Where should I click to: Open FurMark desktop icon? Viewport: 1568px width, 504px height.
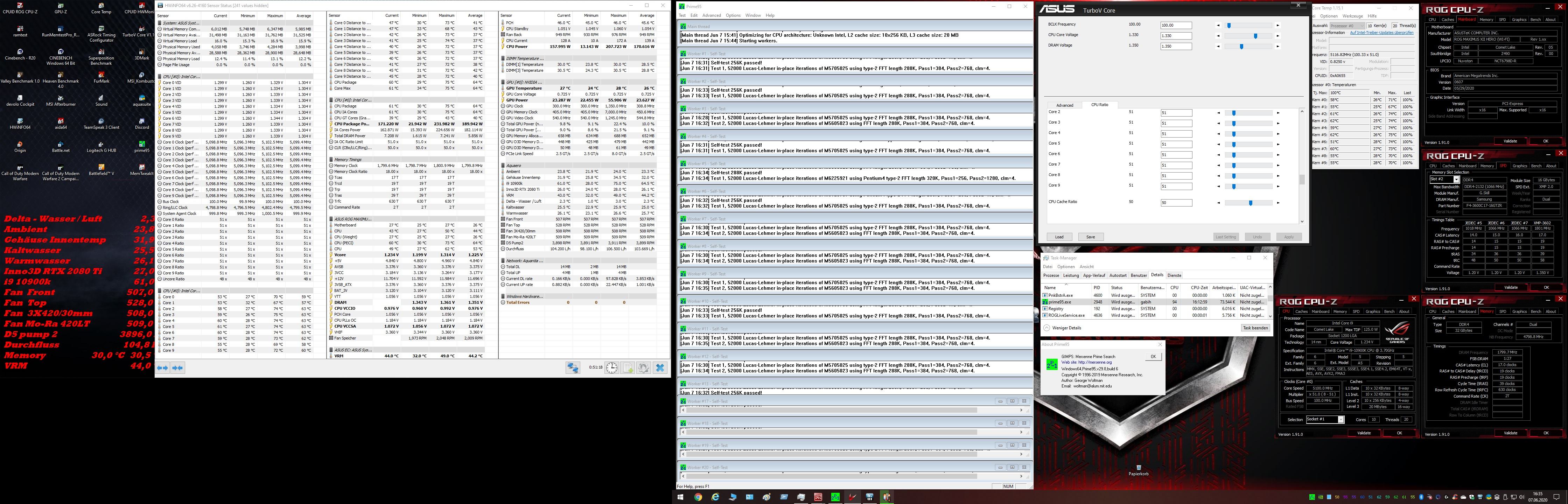pos(101,74)
